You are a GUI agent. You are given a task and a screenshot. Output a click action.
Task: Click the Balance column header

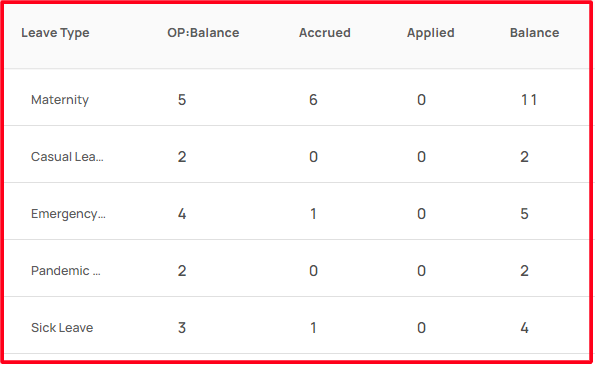pos(534,33)
